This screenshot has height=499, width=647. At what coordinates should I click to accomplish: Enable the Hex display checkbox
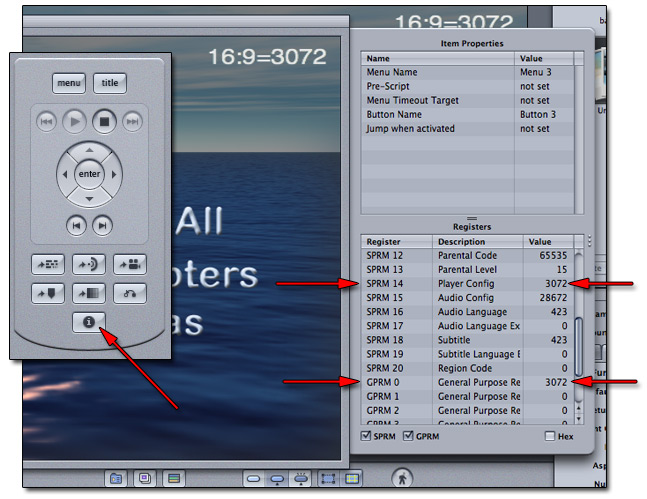point(551,437)
